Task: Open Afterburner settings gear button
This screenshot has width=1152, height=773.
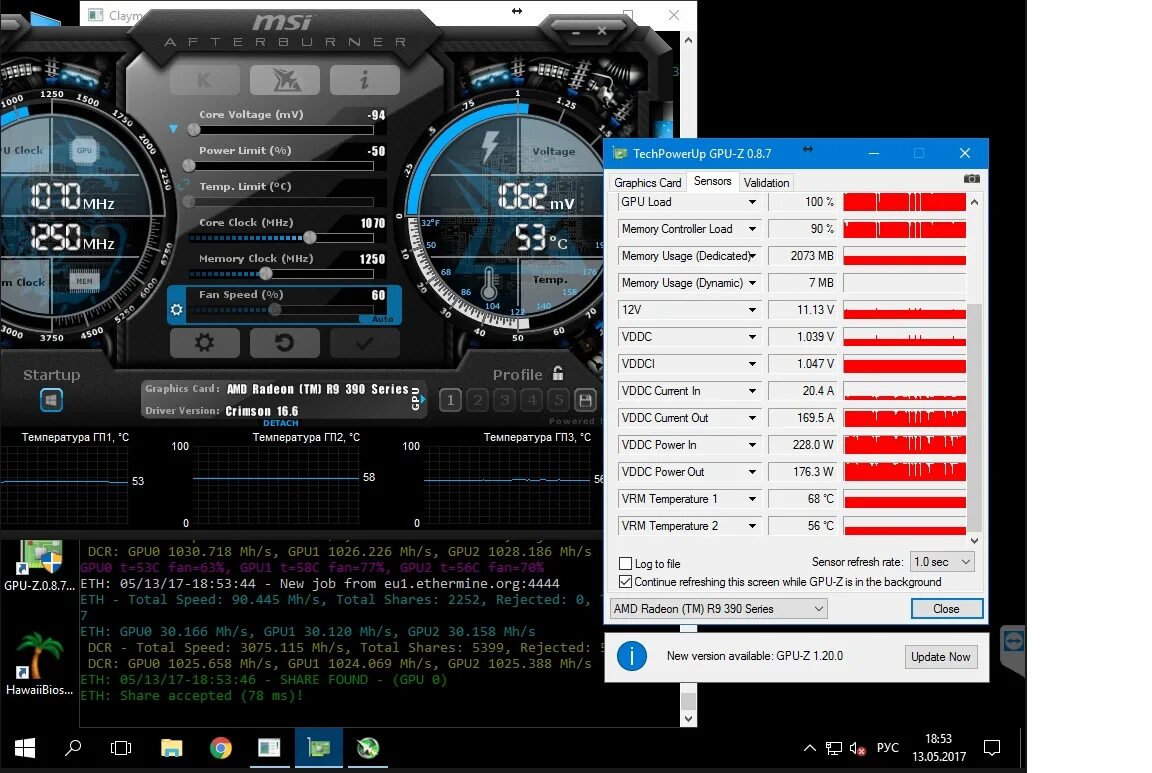Action: [x=204, y=342]
